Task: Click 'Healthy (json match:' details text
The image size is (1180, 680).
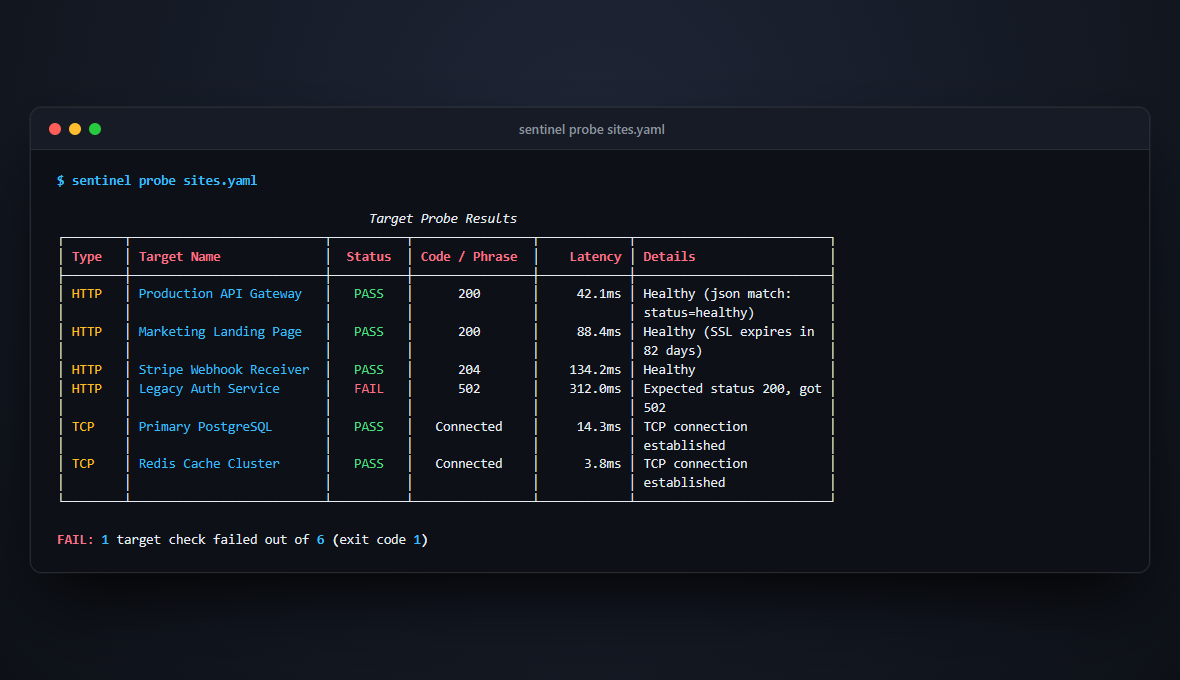Action: coord(717,293)
